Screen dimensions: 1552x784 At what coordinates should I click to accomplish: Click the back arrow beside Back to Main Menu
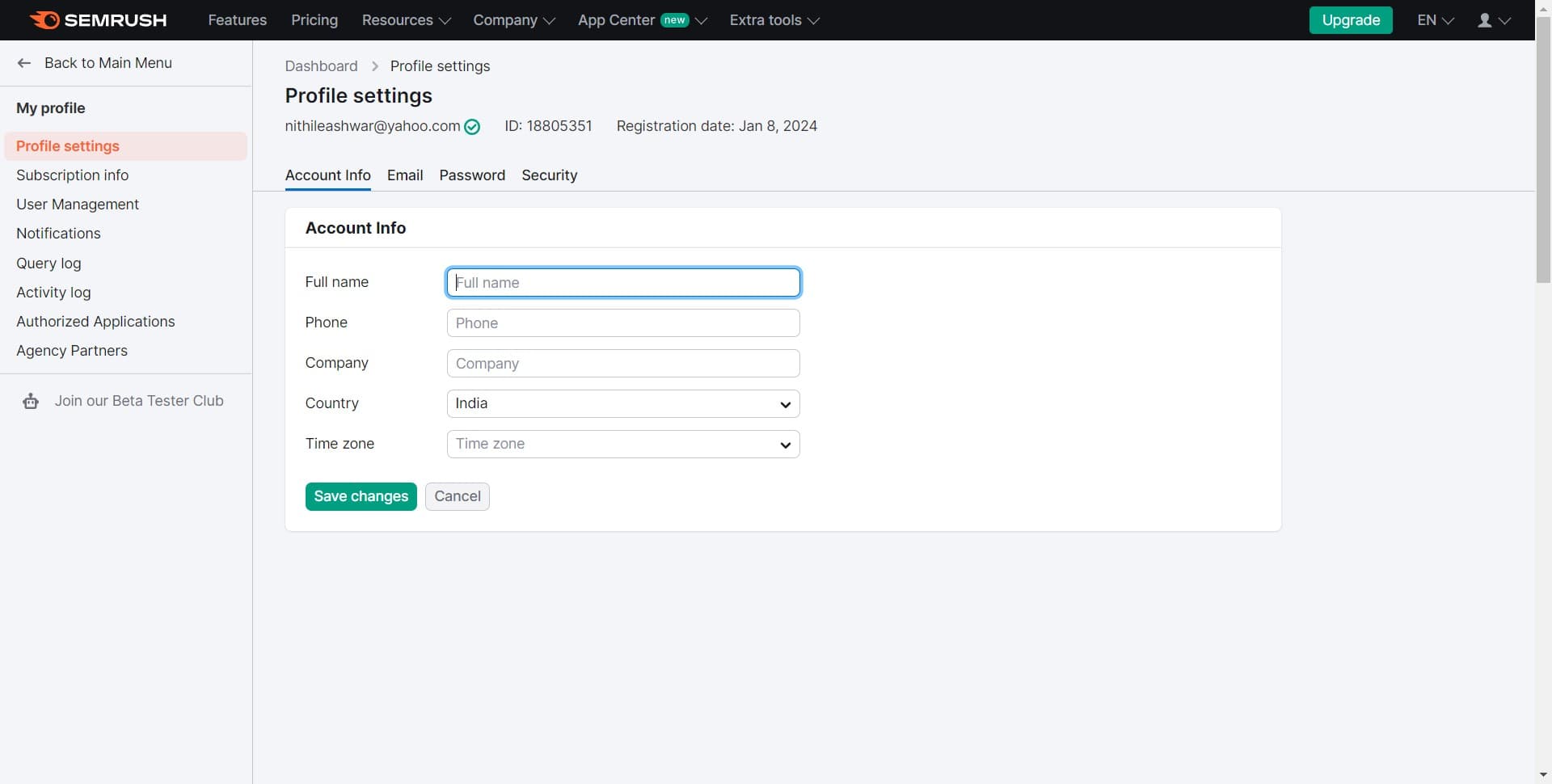[x=23, y=62]
